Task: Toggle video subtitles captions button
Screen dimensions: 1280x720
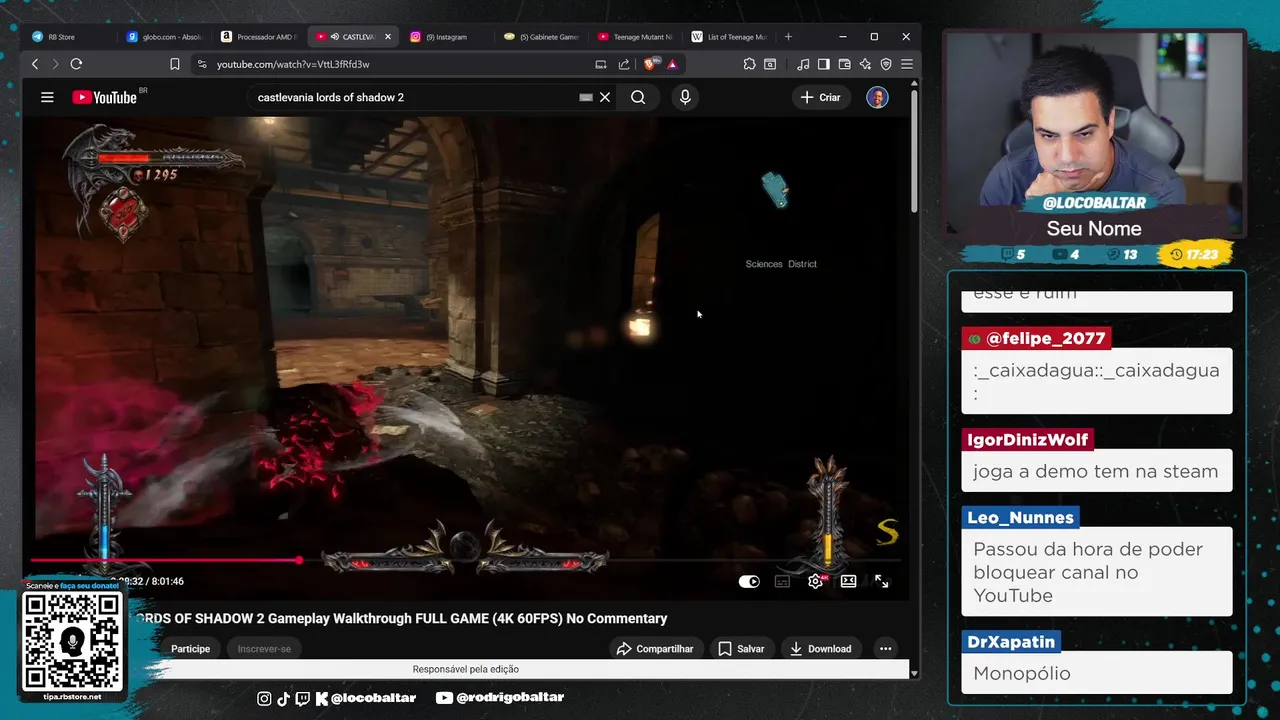Action: [782, 581]
